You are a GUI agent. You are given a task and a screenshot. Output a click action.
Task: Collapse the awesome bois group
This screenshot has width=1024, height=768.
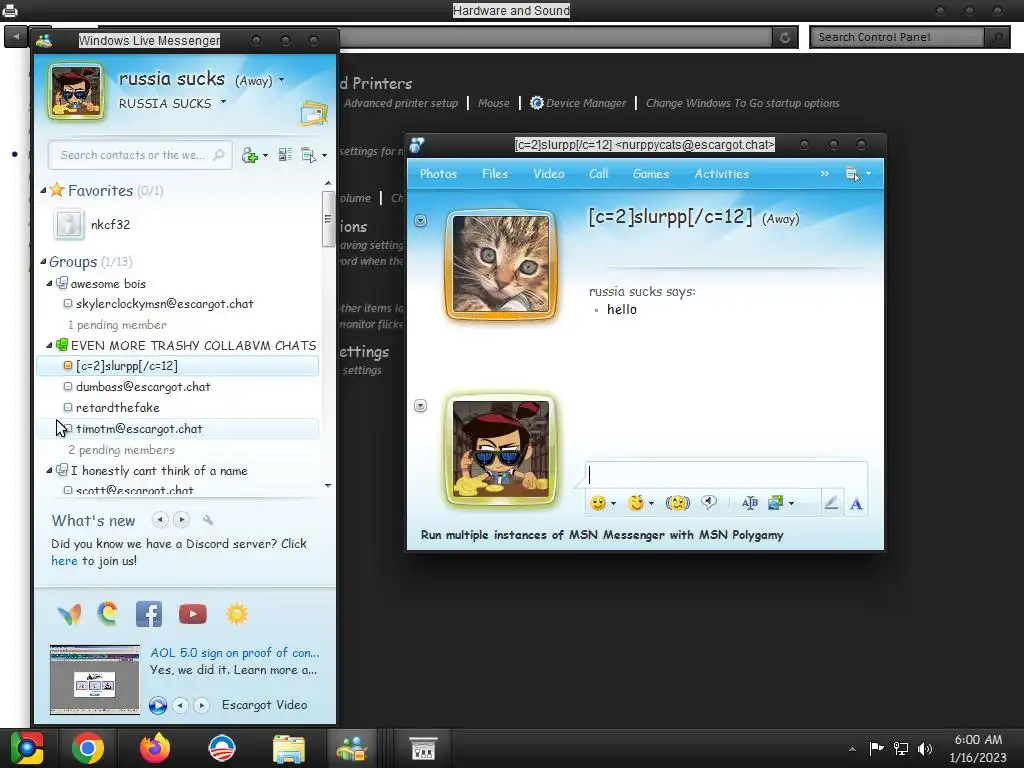click(x=50, y=283)
